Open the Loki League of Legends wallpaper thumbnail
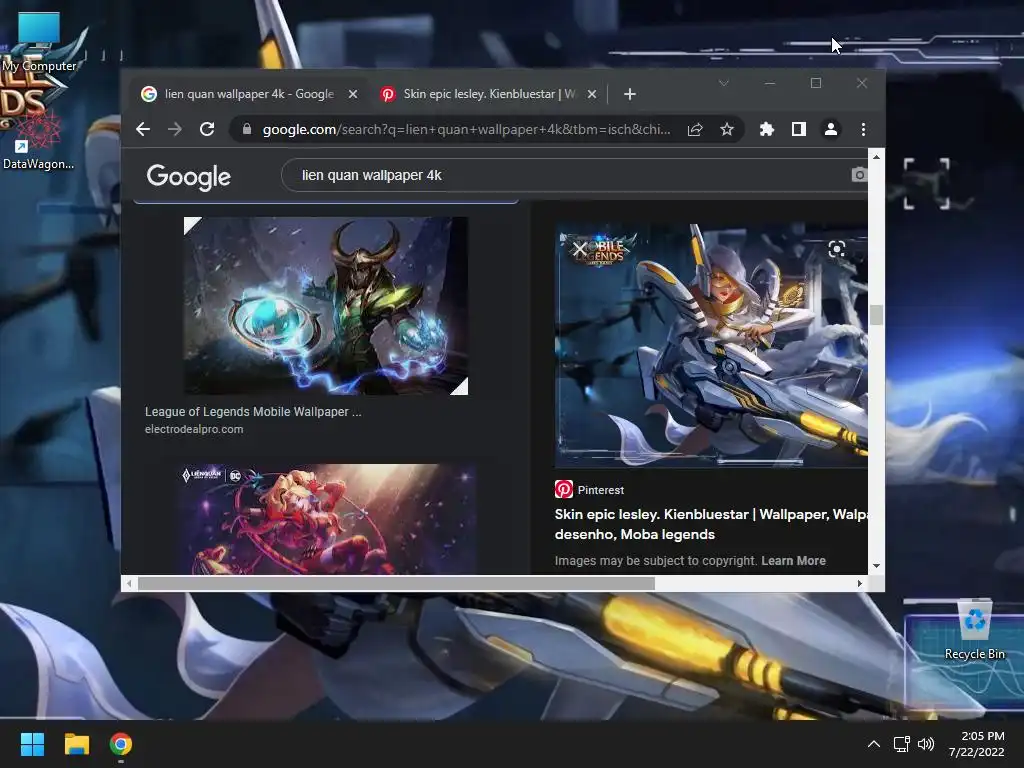1024x768 pixels. [326, 306]
